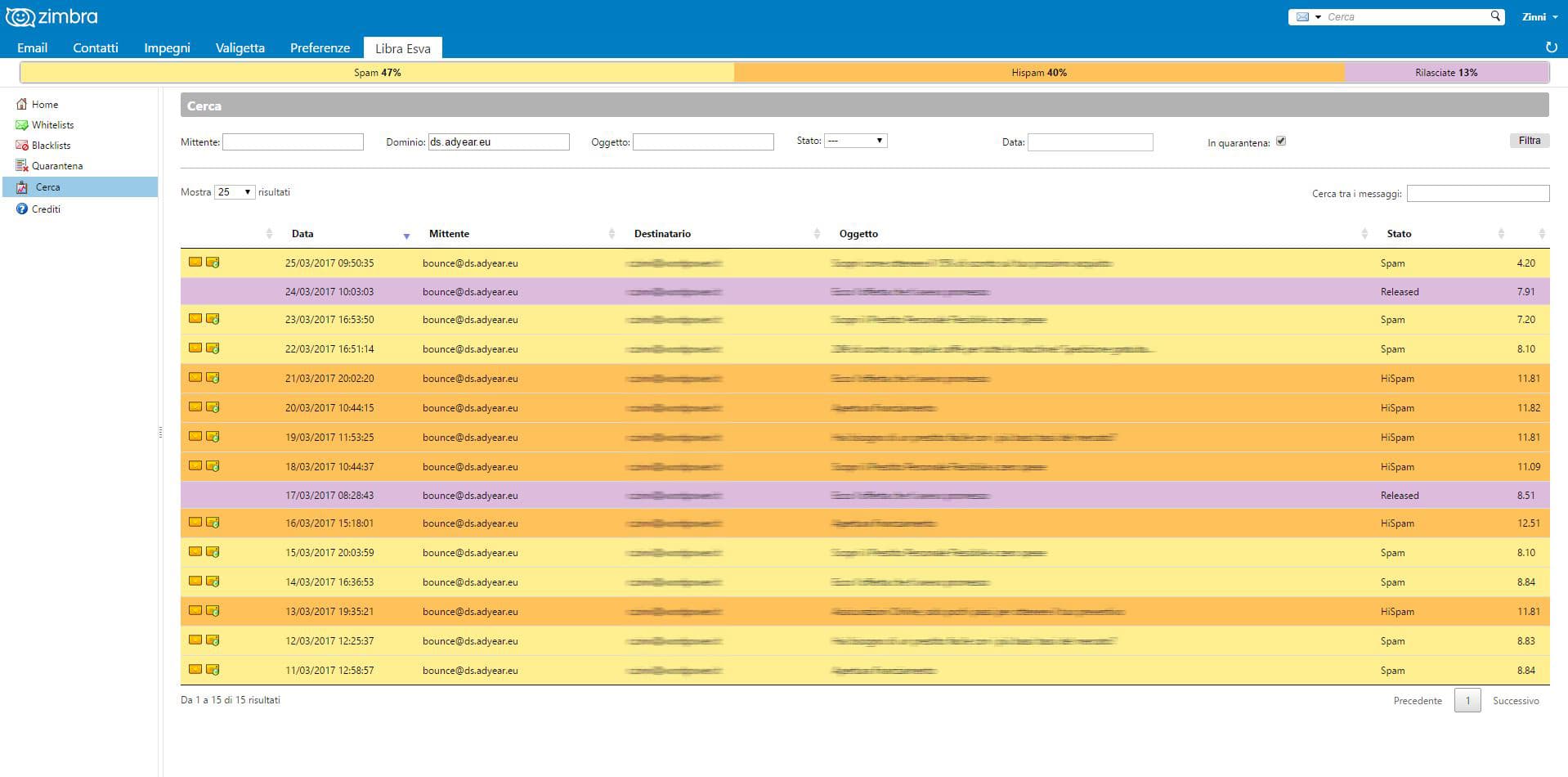Click the Zimbra logo
Image resolution: width=1568 pixels, height=777 pixels.
point(52,16)
